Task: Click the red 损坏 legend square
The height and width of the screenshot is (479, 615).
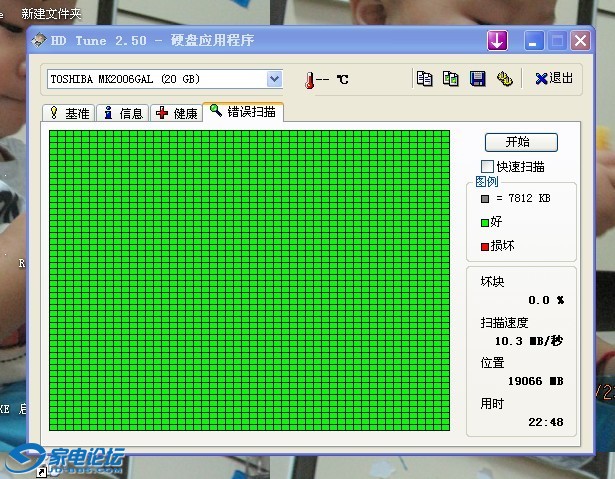Action: pos(485,246)
